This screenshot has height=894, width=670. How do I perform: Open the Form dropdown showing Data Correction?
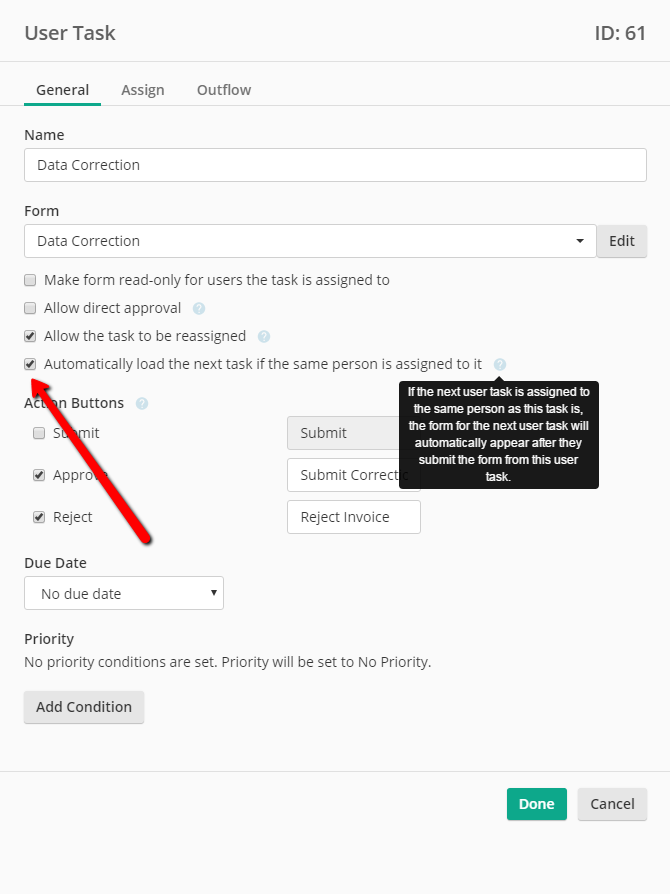point(310,241)
